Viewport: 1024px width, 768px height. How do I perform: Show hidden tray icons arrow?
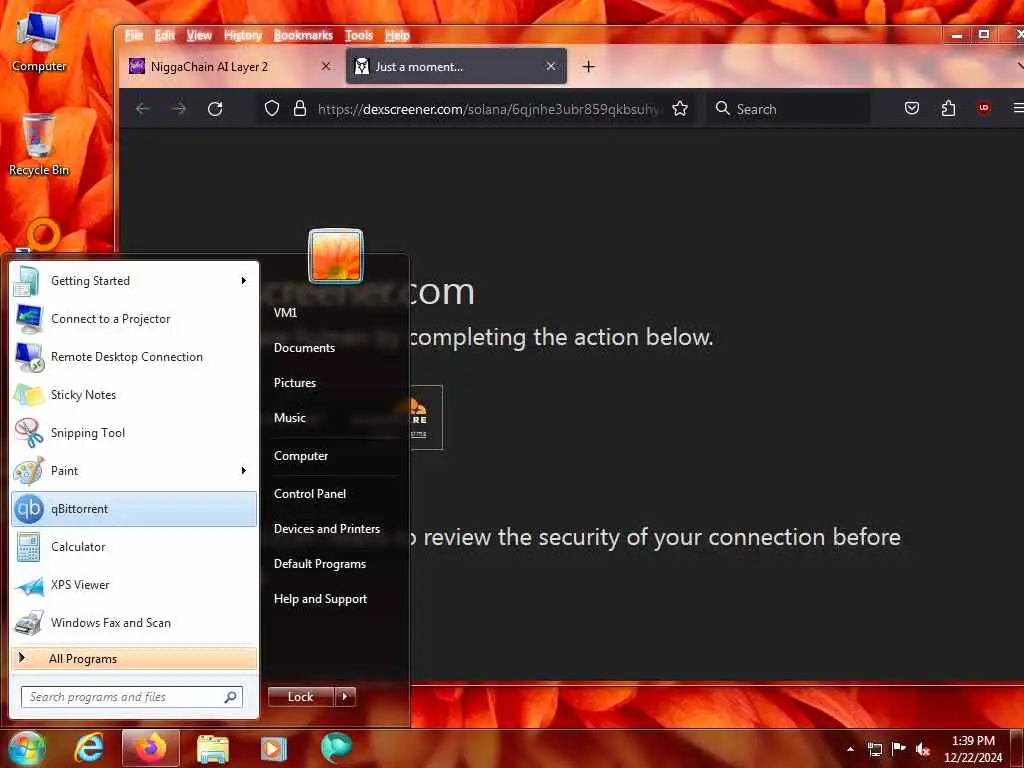pyautogui.click(x=850, y=749)
